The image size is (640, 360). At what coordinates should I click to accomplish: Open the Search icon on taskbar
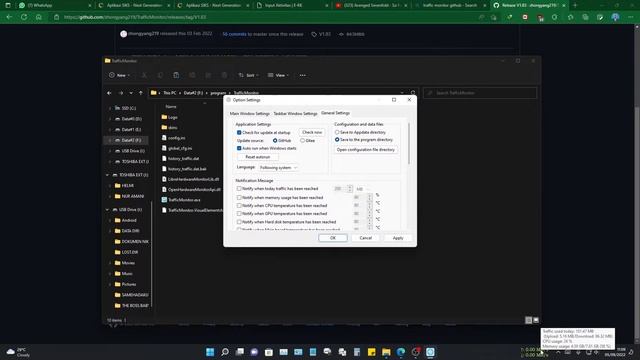coord(225,352)
